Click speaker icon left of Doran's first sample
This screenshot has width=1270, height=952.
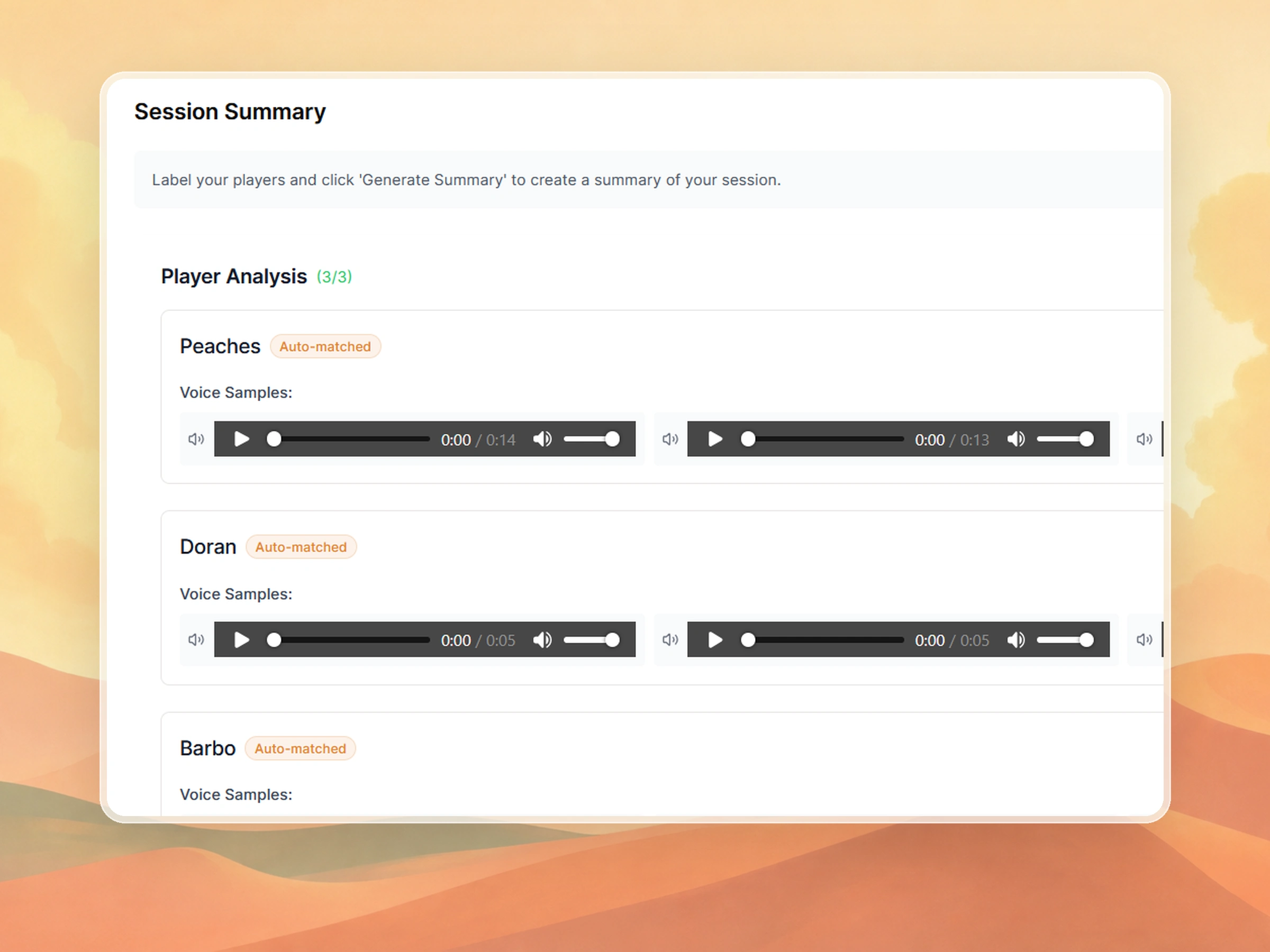pos(196,640)
